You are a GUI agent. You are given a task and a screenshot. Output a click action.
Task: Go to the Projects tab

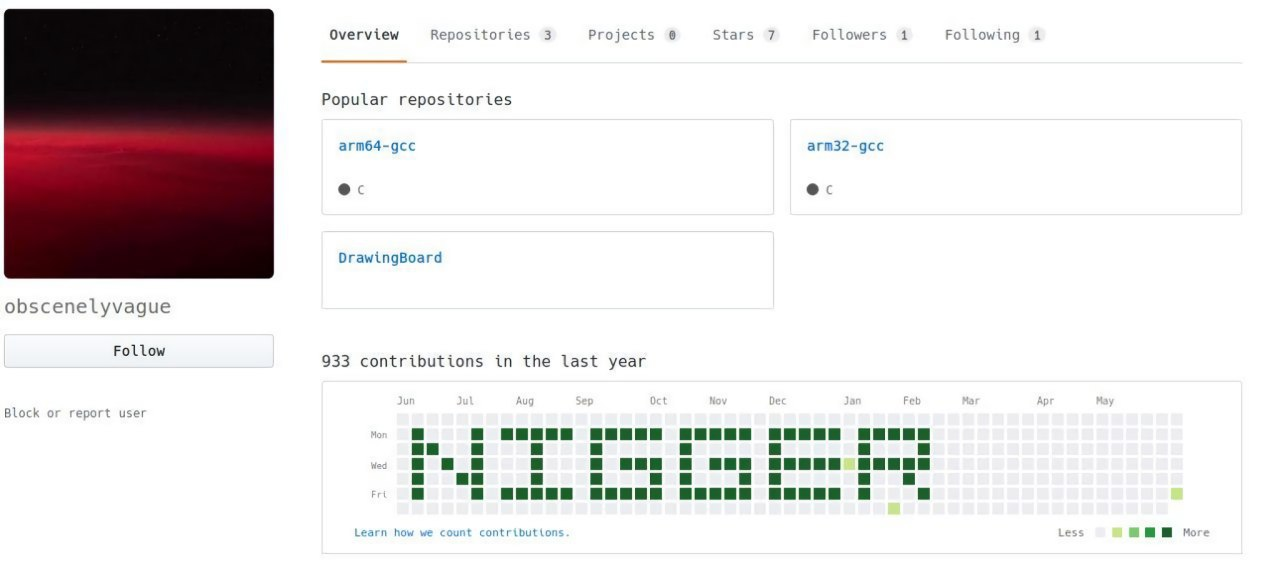tap(621, 35)
